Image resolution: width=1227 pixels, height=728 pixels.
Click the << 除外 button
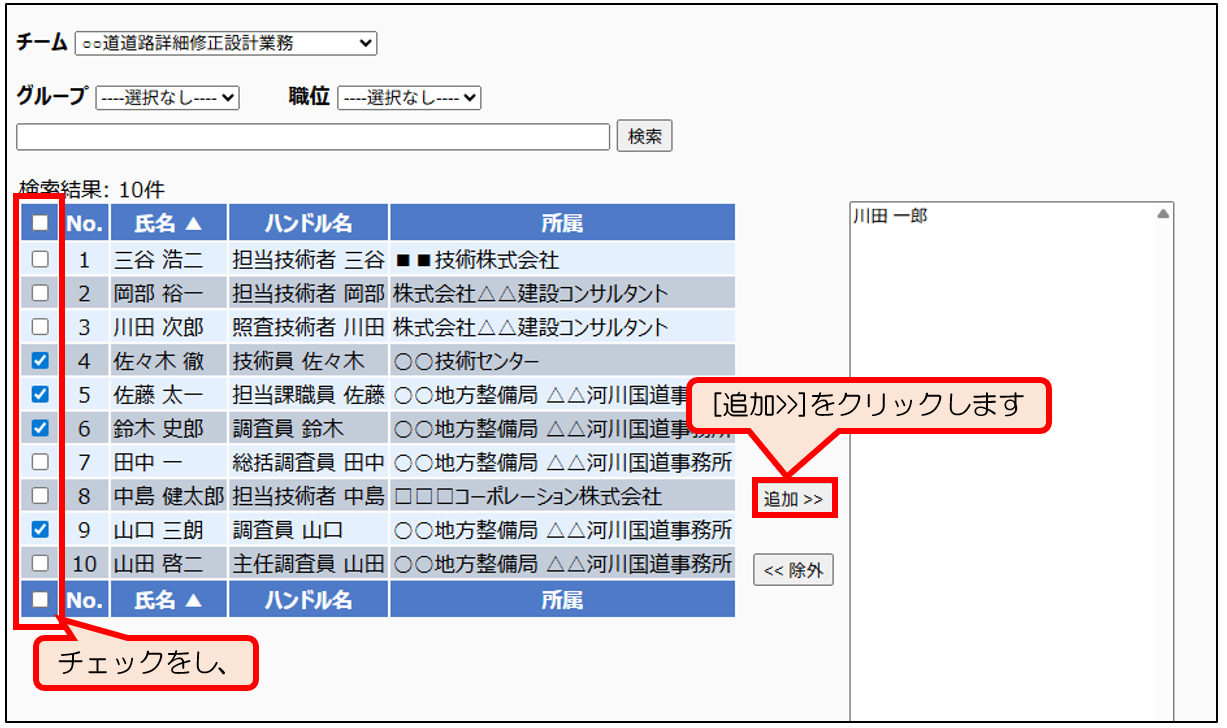coord(793,570)
